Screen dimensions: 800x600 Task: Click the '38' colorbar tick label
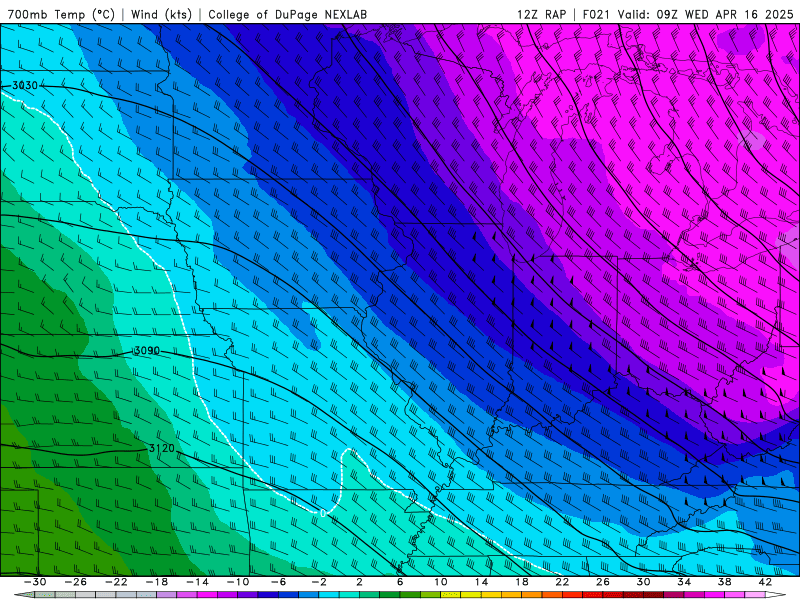pyautogui.click(x=724, y=582)
